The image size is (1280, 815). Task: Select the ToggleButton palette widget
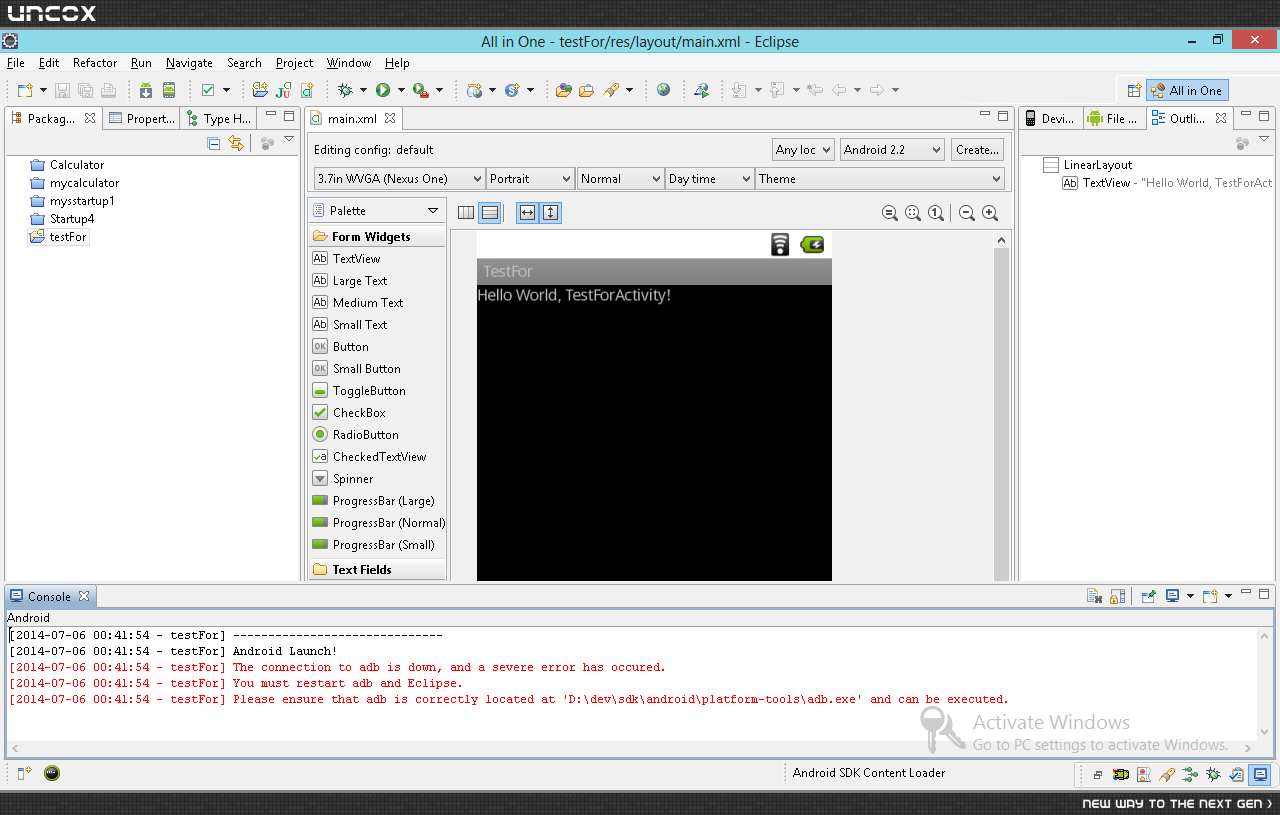click(377, 391)
